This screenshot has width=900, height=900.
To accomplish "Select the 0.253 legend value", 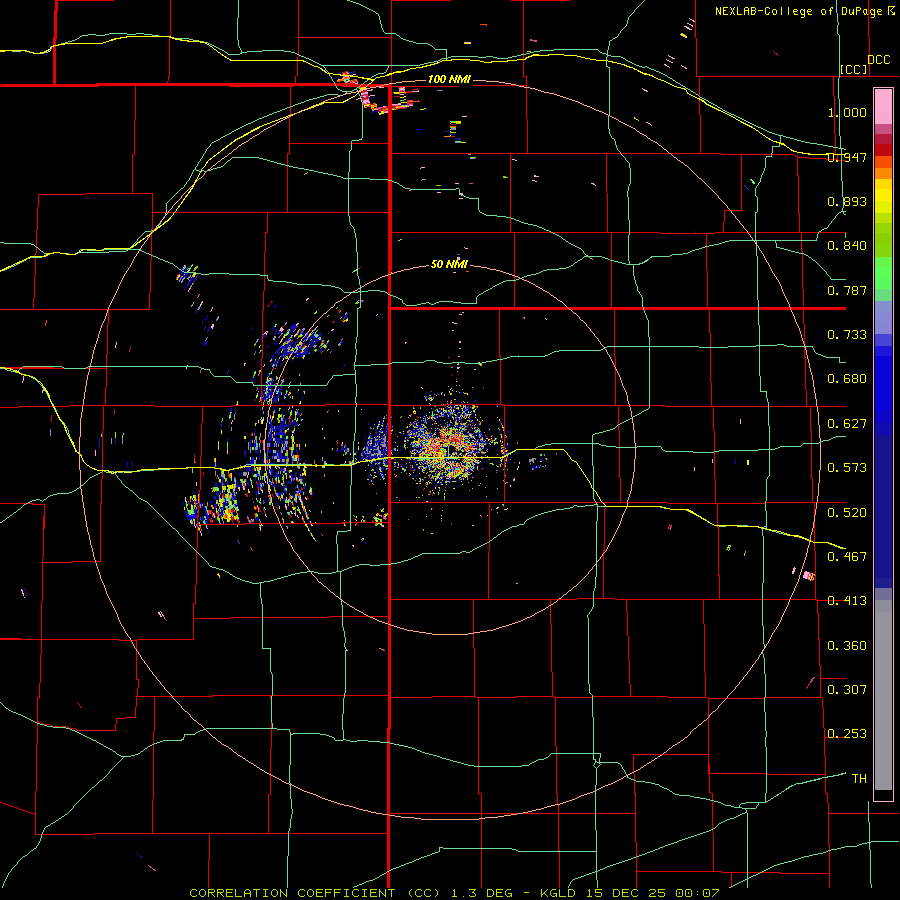I will [x=847, y=734].
